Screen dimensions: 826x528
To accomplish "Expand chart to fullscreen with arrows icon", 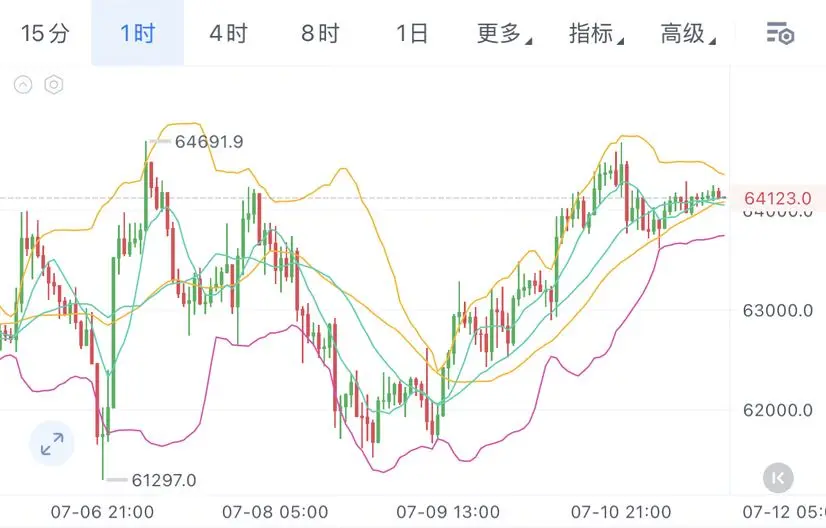I will [52, 444].
